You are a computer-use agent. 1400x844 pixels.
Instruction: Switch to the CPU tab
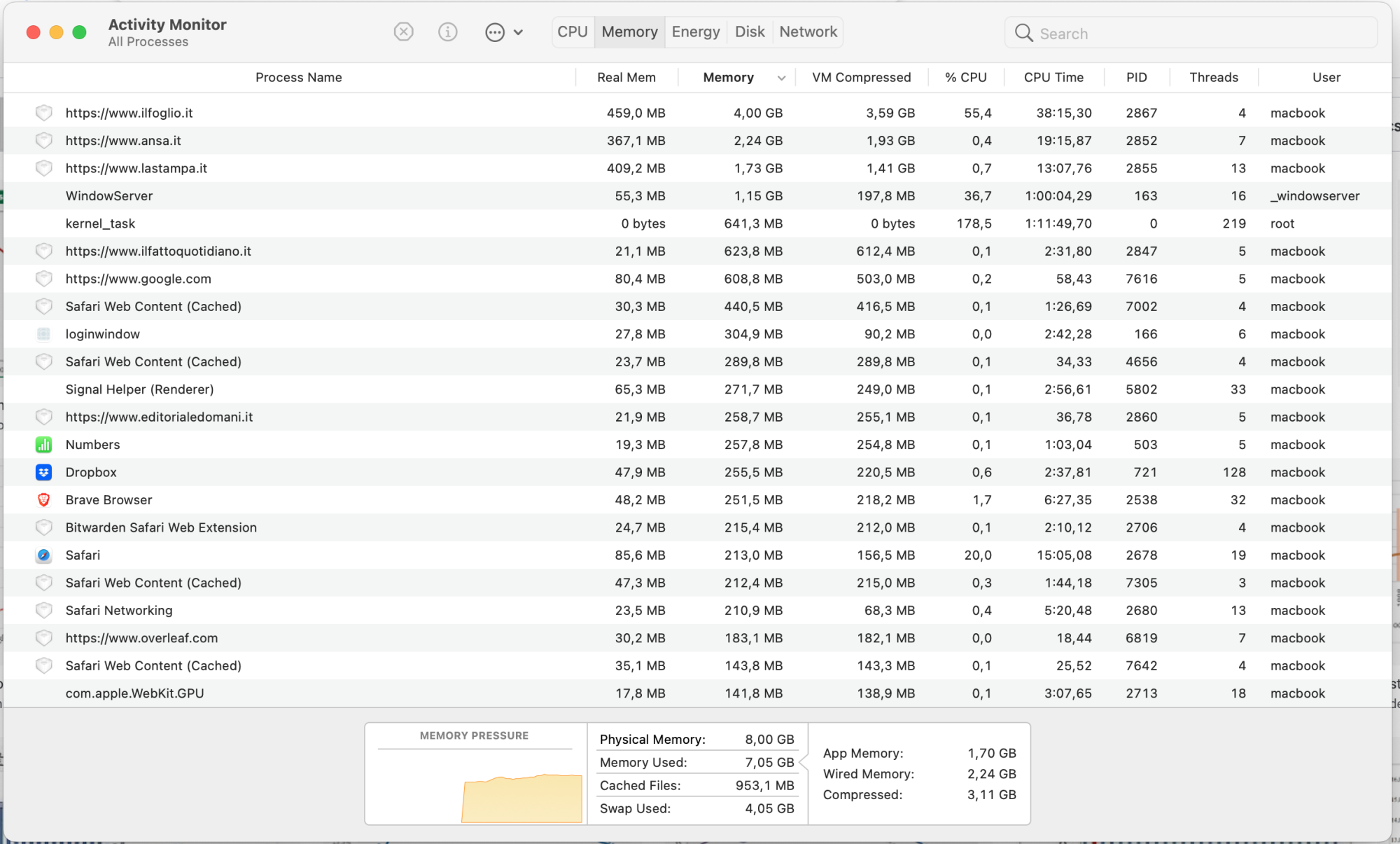tap(572, 32)
